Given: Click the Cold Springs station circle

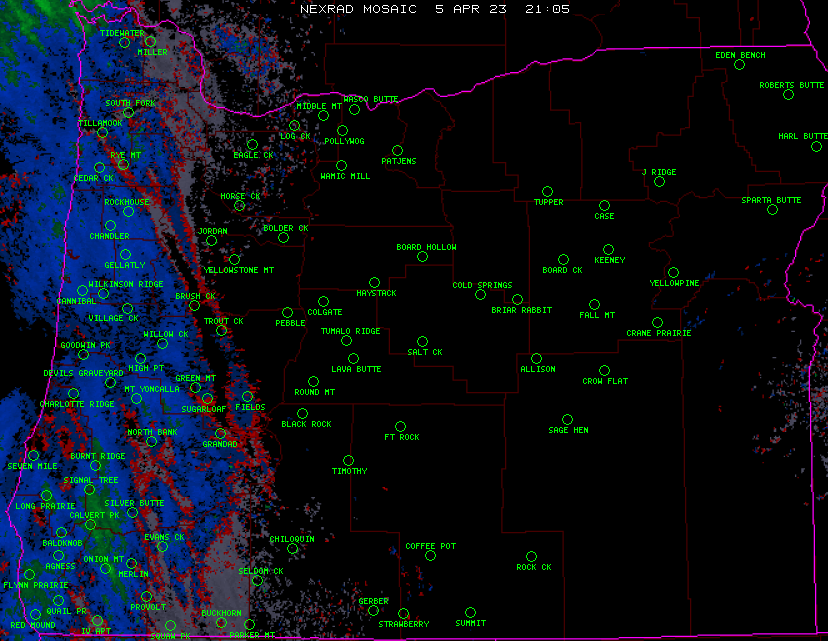Looking at the screenshot, I should tap(480, 295).
